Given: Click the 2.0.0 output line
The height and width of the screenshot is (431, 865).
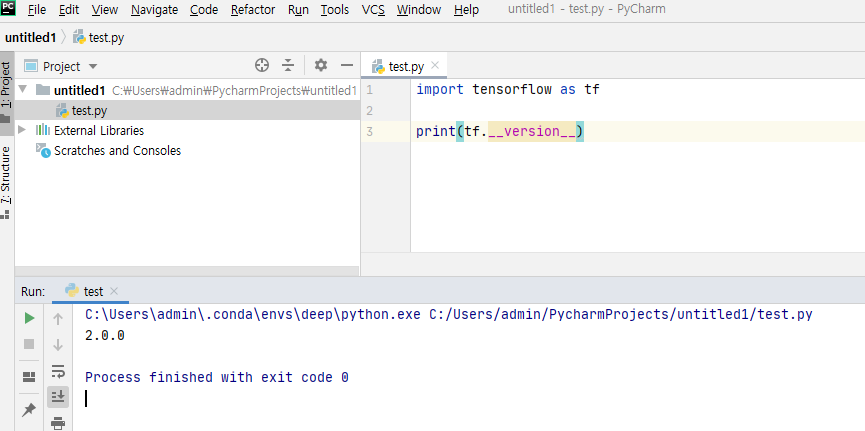Looking at the screenshot, I should [105, 336].
